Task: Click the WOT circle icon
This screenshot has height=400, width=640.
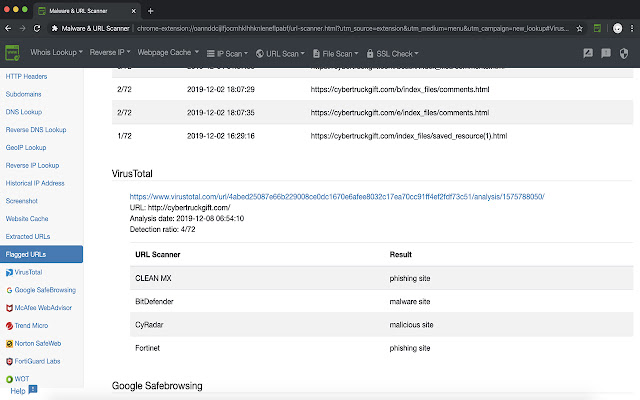Action: tap(9, 380)
